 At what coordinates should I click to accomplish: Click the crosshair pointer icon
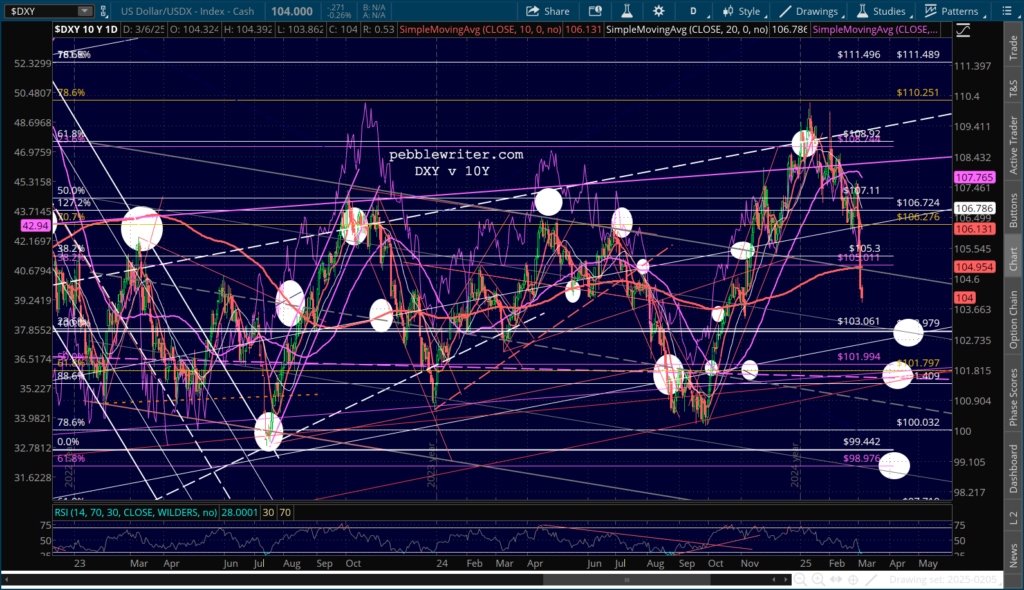point(853,580)
